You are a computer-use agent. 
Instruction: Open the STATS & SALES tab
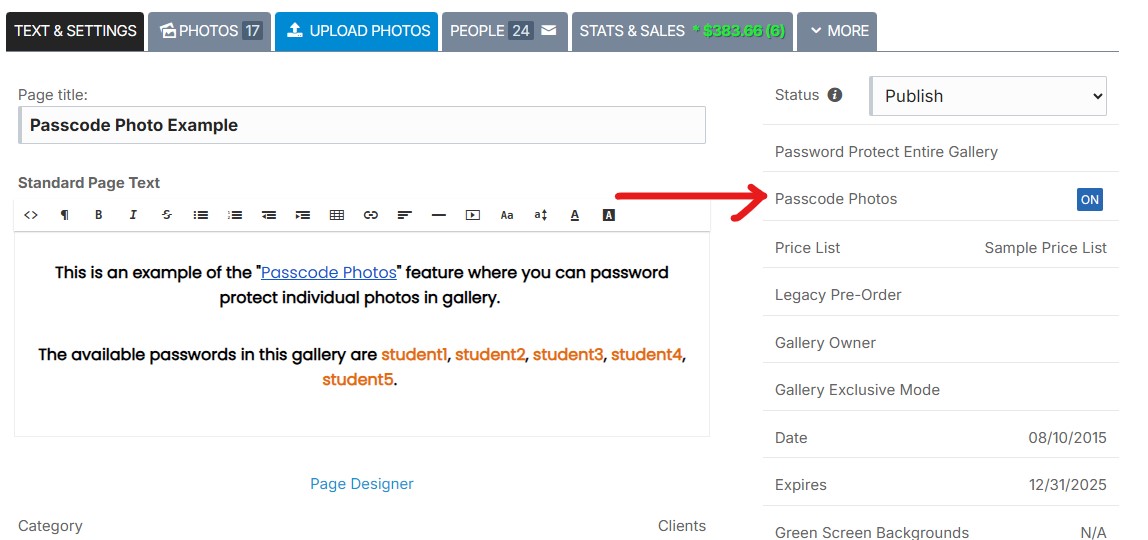click(682, 31)
